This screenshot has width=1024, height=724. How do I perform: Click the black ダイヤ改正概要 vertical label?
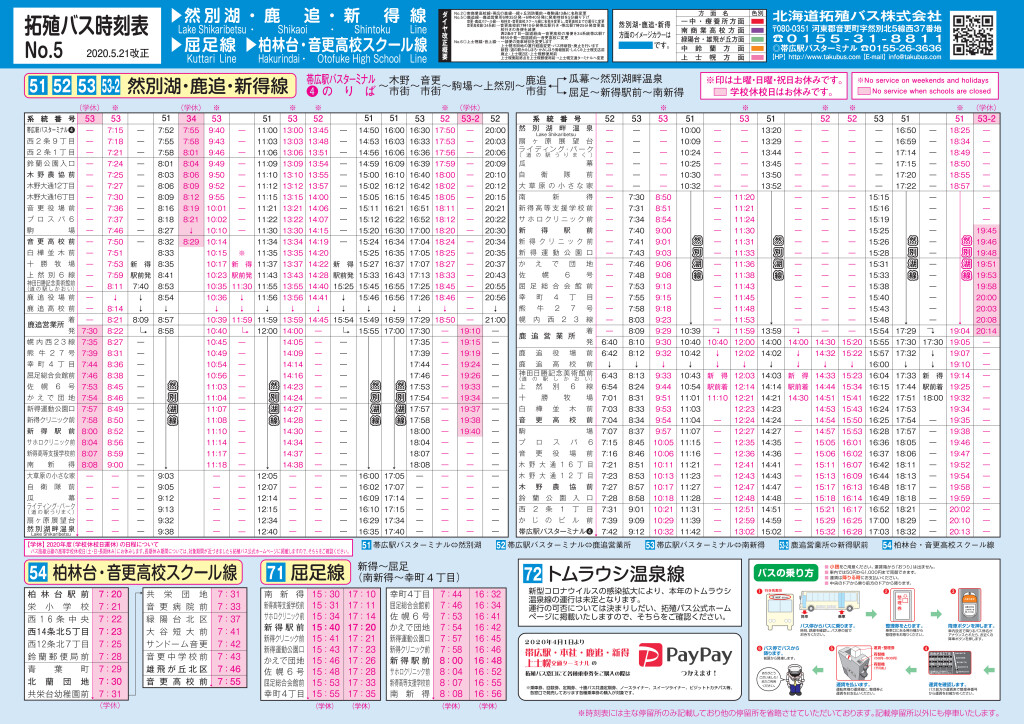[444, 36]
